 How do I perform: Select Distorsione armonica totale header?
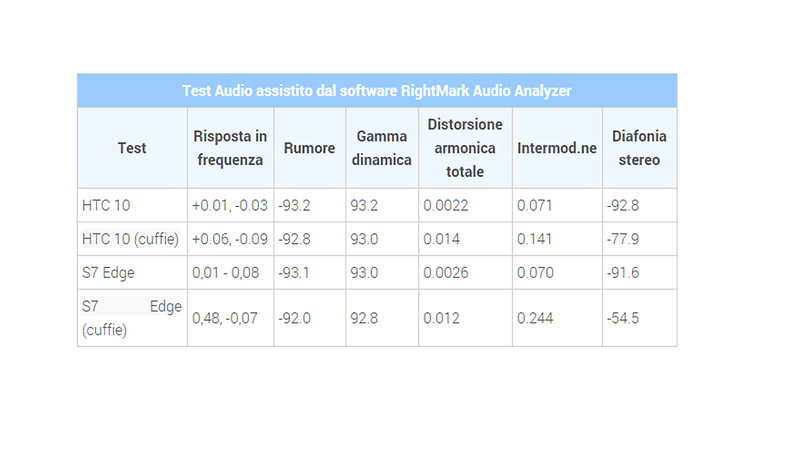tap(465, 148)
